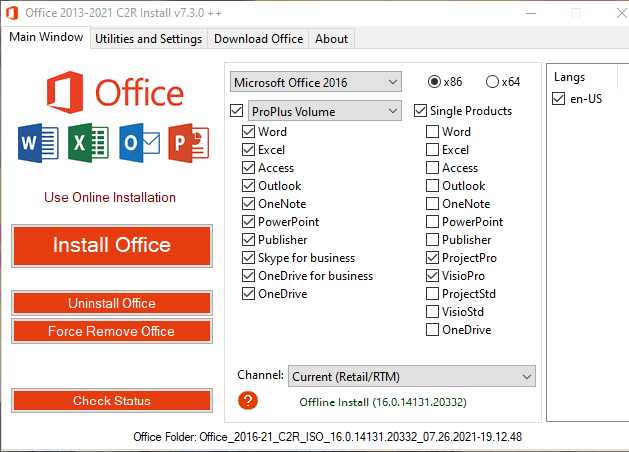629x452 pixels.
Task: Click the Outlook application icon
Action: (x=139, y=143)
